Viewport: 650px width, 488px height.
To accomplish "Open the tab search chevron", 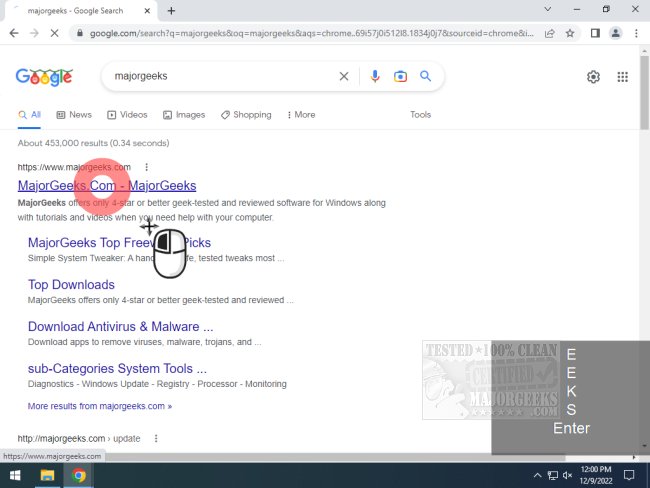I will [548, 9].
